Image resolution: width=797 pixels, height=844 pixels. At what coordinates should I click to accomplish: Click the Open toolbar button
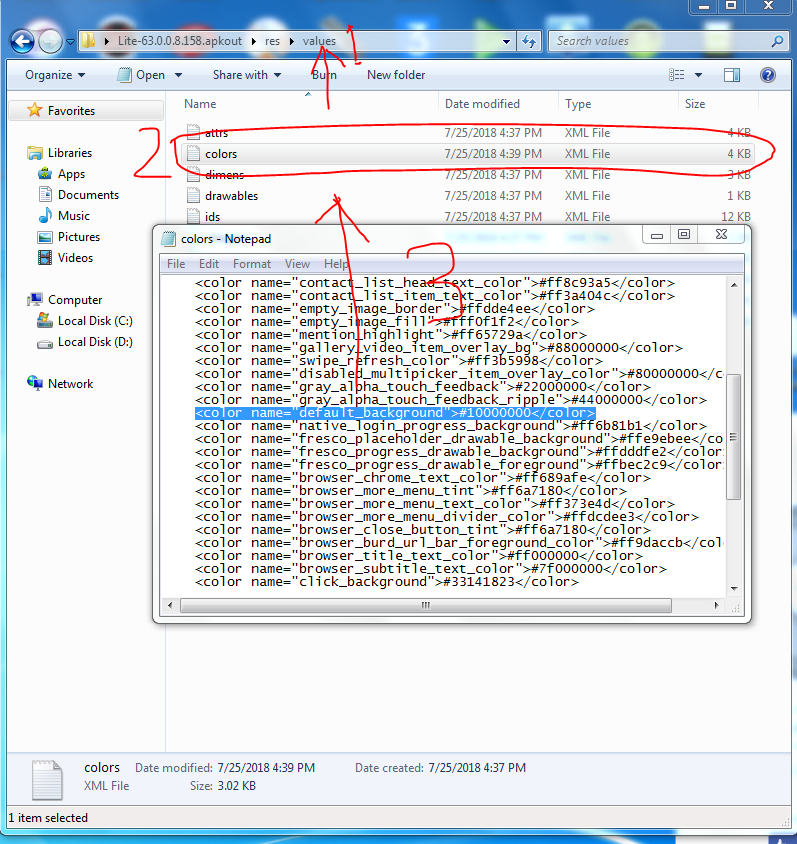pyautogui.click(x=141, y=75)
